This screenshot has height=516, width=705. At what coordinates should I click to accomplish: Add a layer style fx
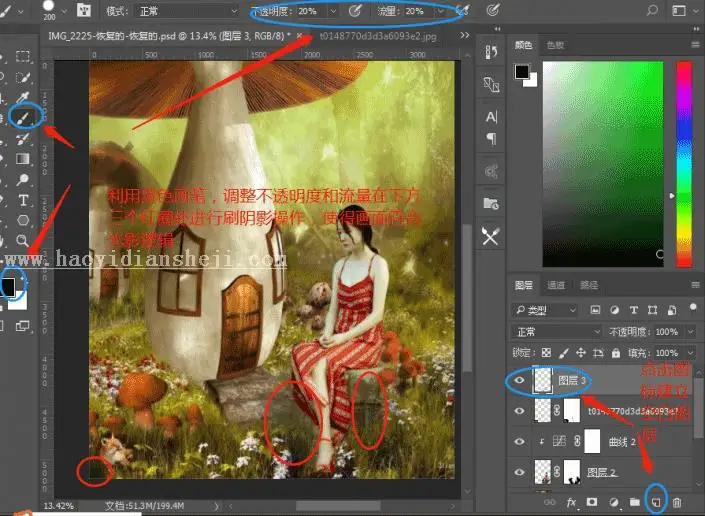[x=571, y=502]
